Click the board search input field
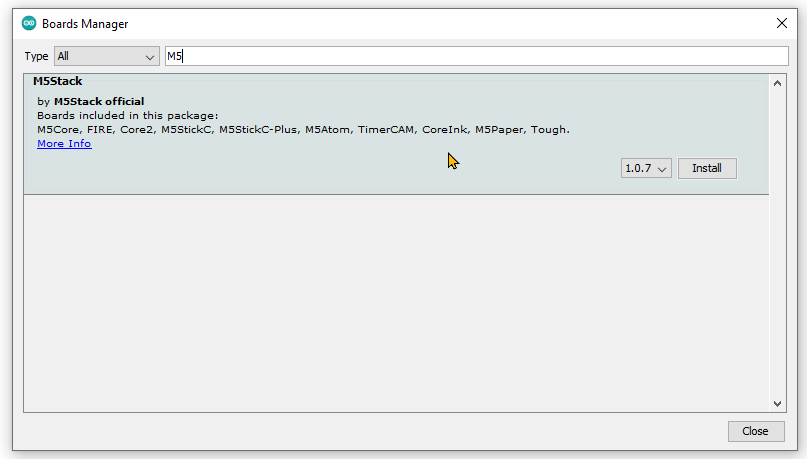 477,56
